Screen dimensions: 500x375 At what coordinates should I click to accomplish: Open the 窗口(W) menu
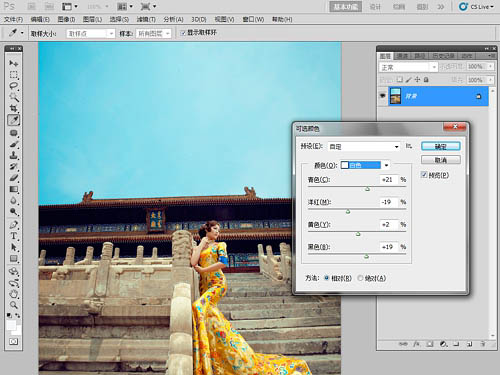pyautogui.click(x=253, y=19)
